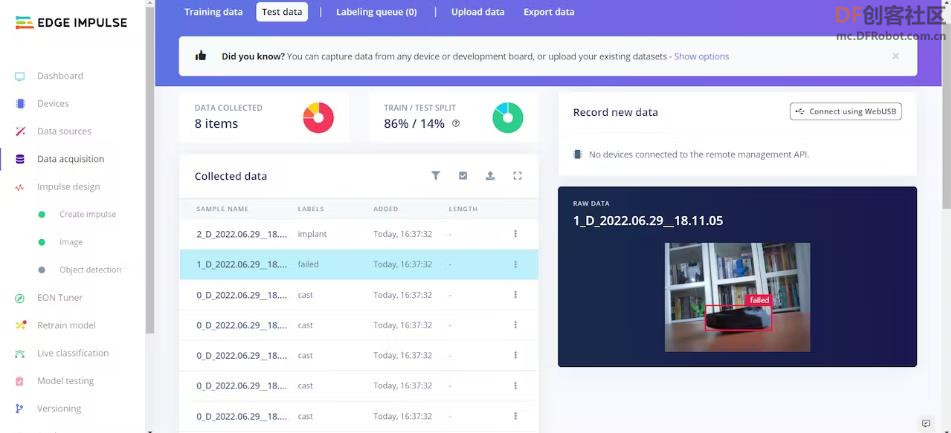Click the thumbs-up icon in the banner
Screen dimensions: 951x433
[201, 56]
